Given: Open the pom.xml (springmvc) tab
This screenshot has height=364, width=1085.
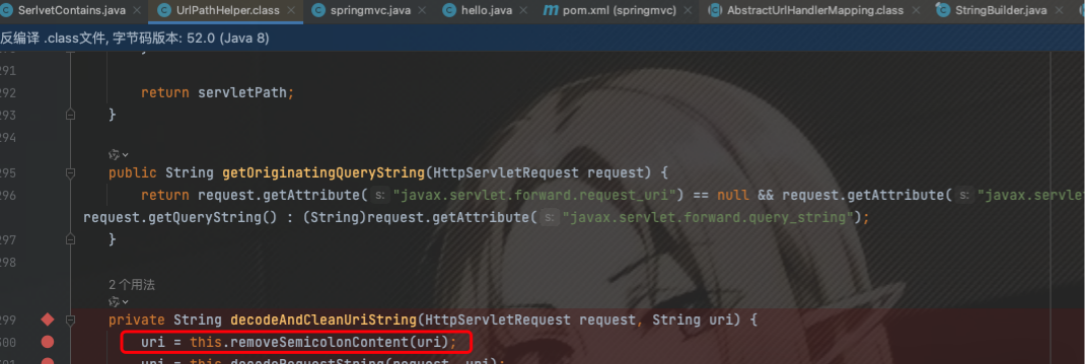Looking at the screenshot, I should [x=620, y=10].
